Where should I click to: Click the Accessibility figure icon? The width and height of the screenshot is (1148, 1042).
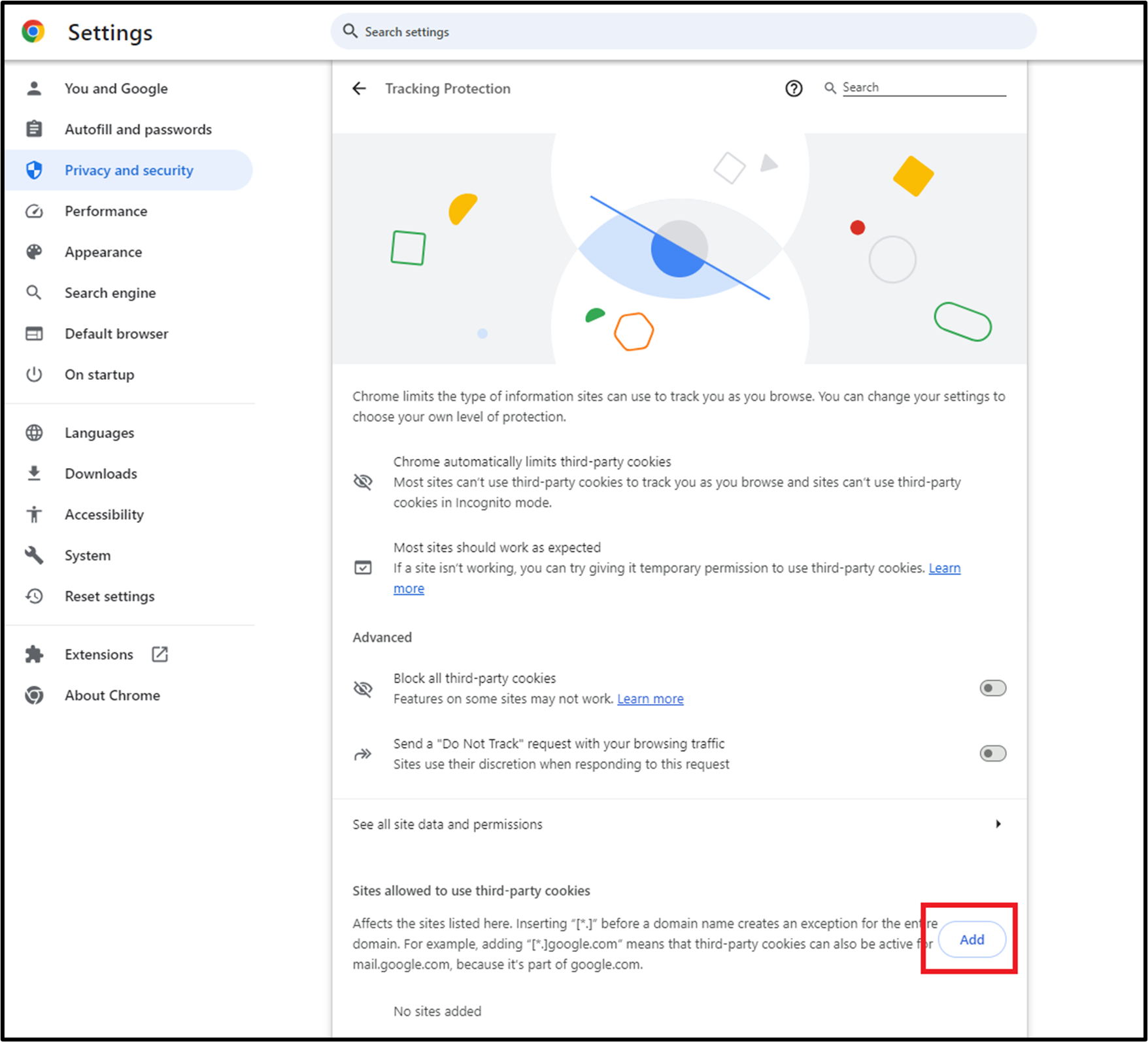[x=34, y=514]
